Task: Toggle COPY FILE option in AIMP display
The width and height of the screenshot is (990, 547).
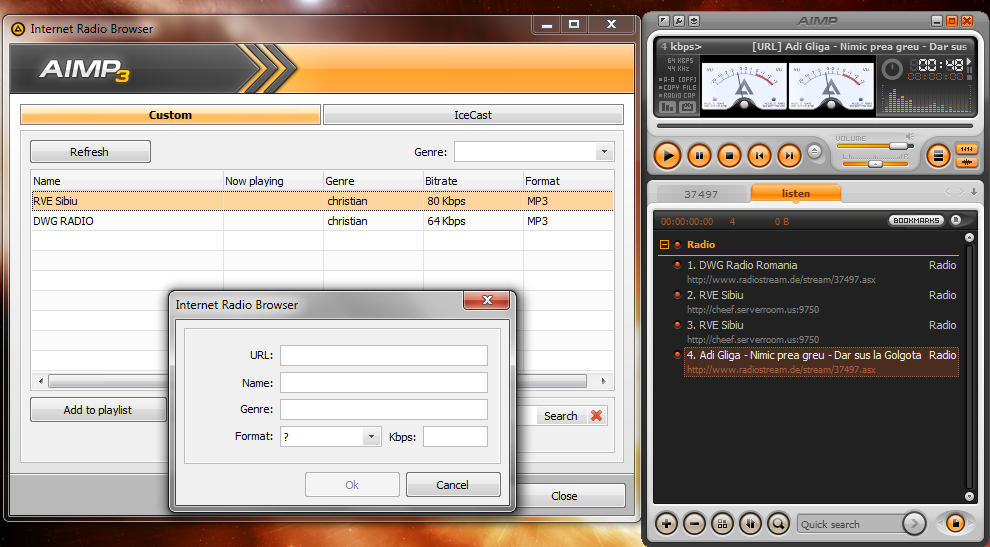Action: [677, 88]
